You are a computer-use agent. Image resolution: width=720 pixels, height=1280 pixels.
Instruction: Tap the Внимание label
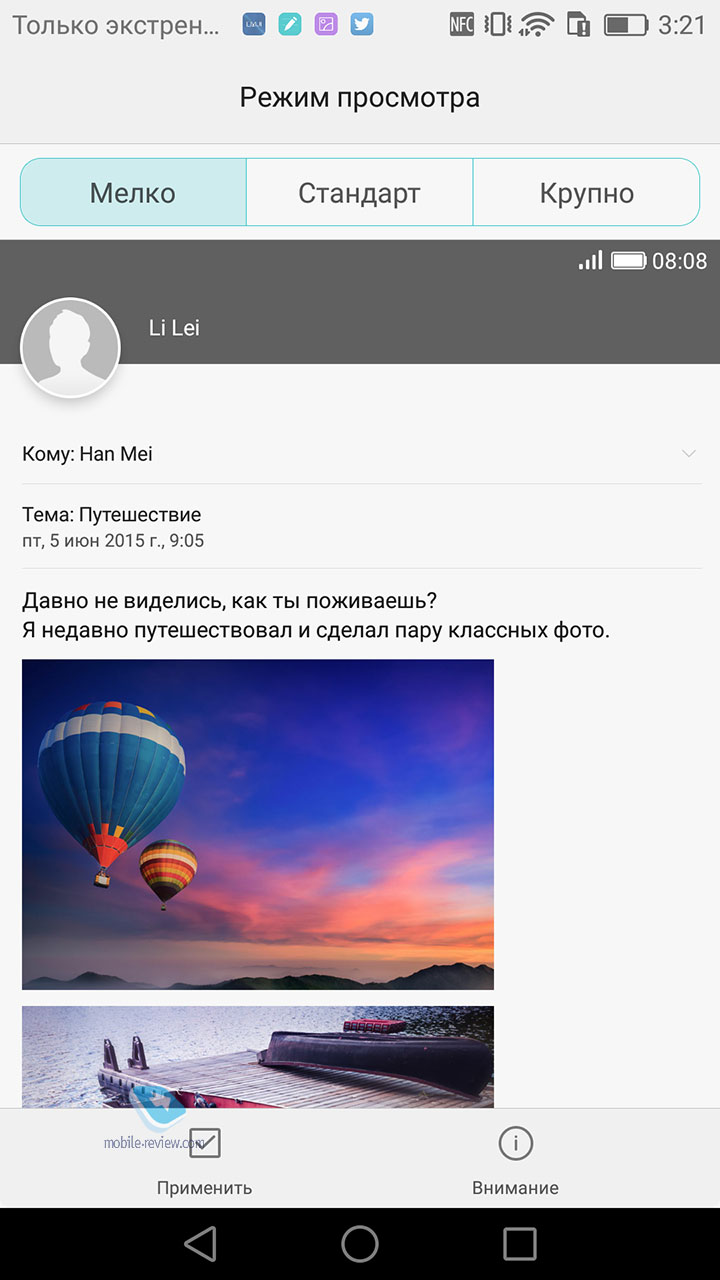(x=516, y=1188)
